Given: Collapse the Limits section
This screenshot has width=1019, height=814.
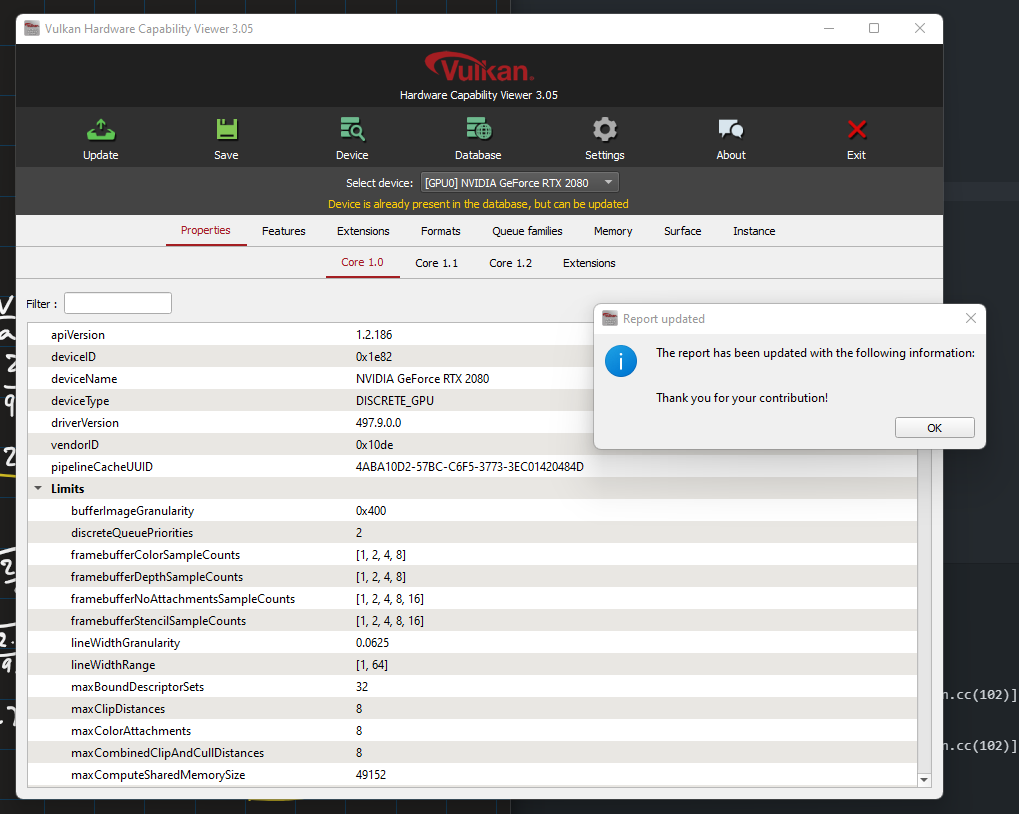Looking at the screenshot, I should pos(39,488).
